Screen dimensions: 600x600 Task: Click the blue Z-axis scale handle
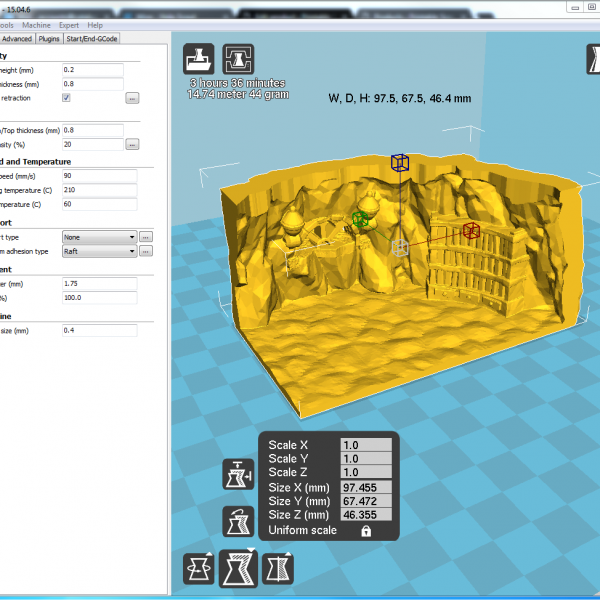pos(400,162)
